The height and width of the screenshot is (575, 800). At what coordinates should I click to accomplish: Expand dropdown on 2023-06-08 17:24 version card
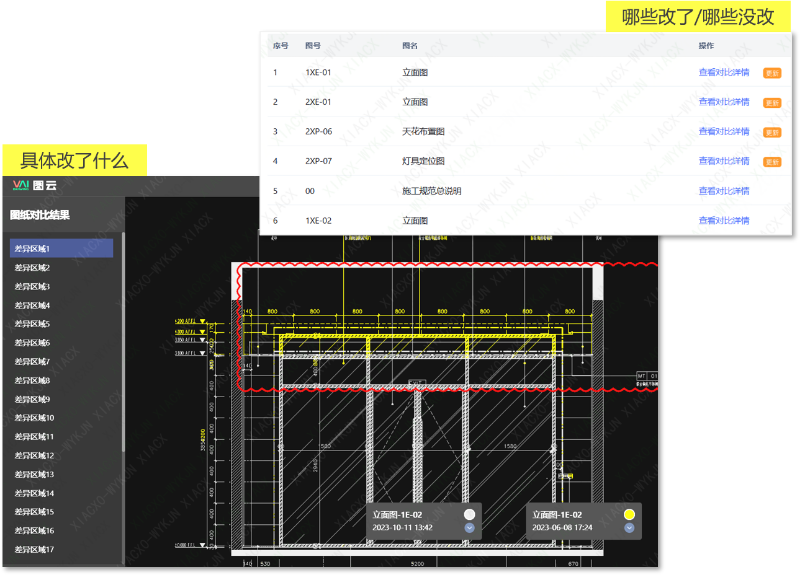tap(629, 528)
